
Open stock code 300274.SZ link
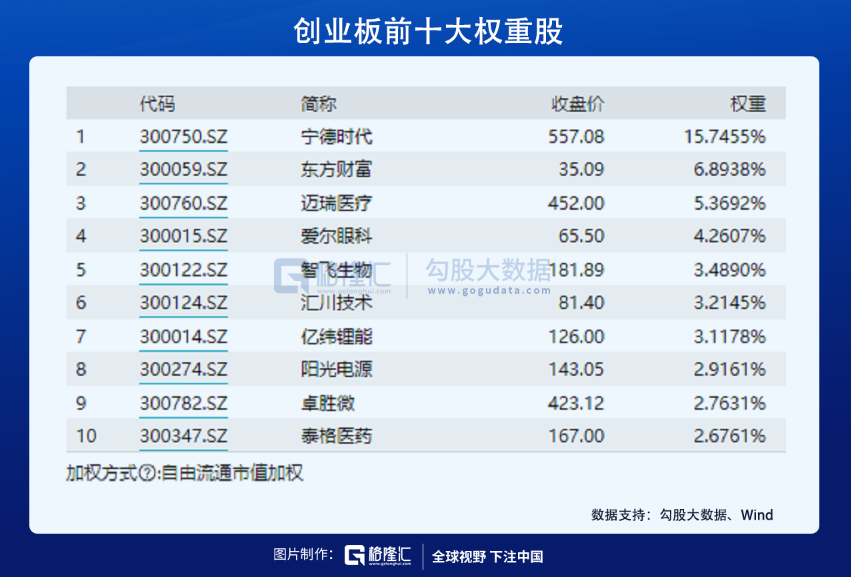click(183, 369)
